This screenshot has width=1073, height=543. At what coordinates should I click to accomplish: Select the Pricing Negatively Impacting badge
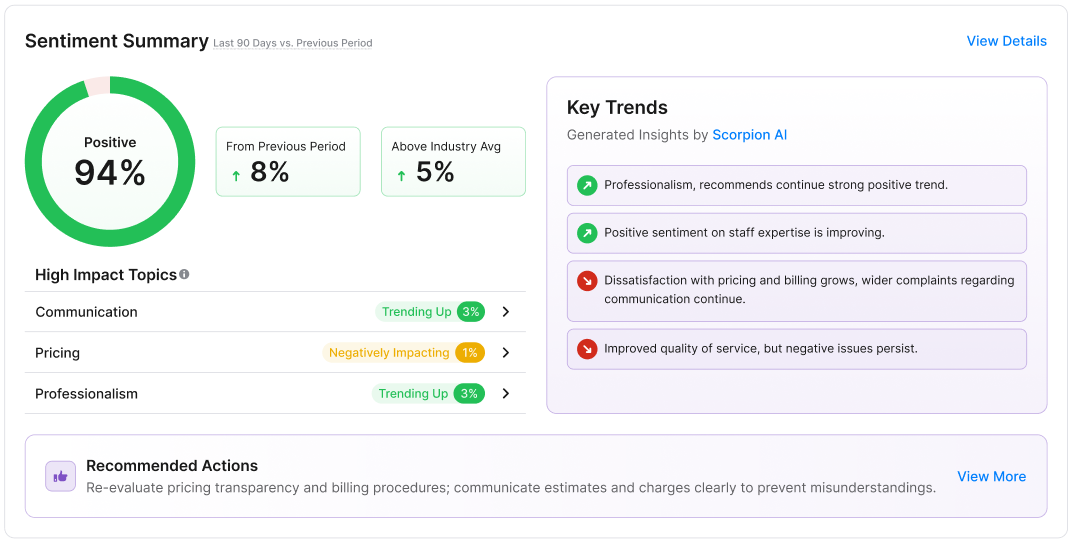coord(404,353)
